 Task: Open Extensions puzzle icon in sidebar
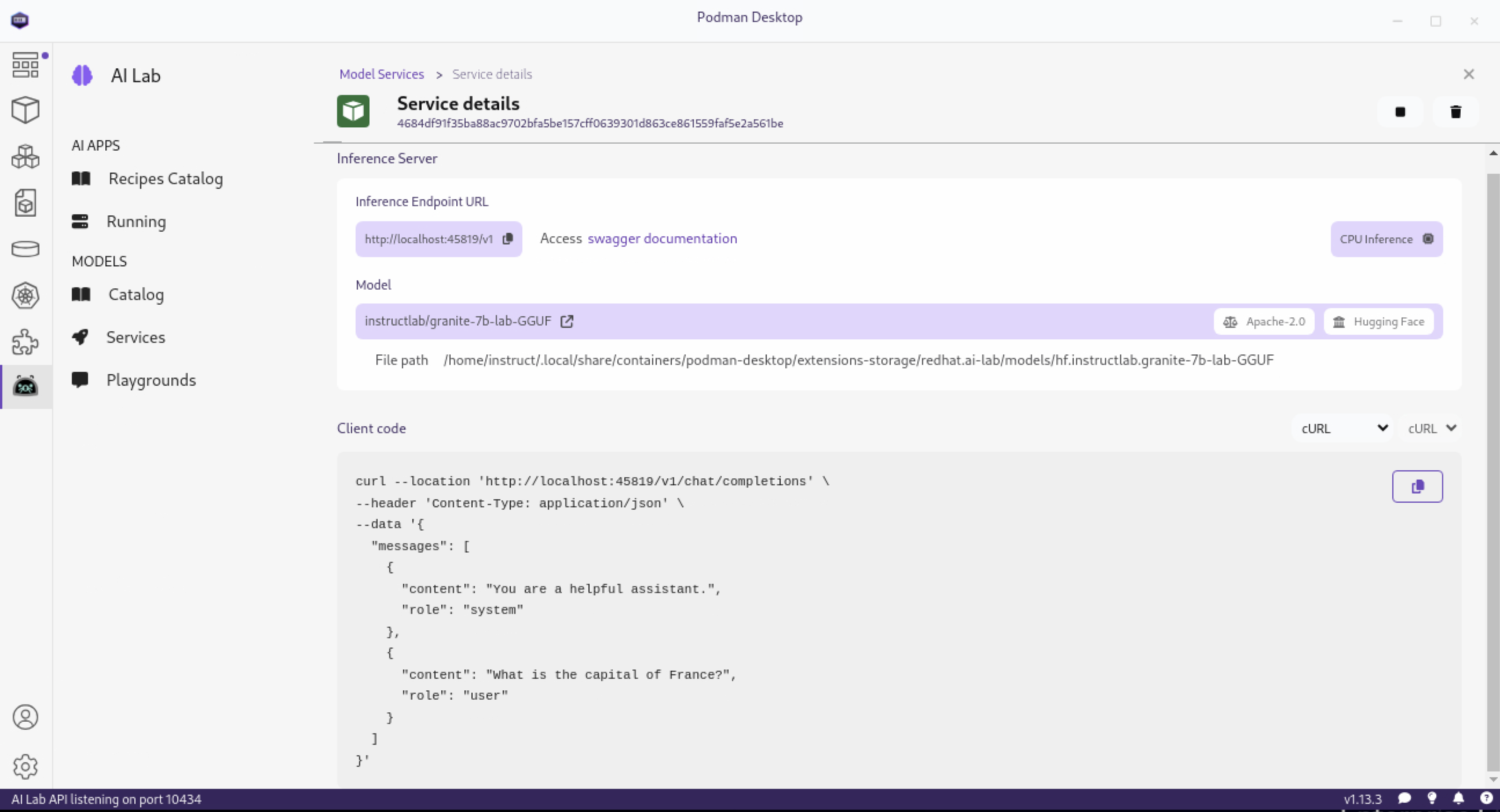pos(25,342)
